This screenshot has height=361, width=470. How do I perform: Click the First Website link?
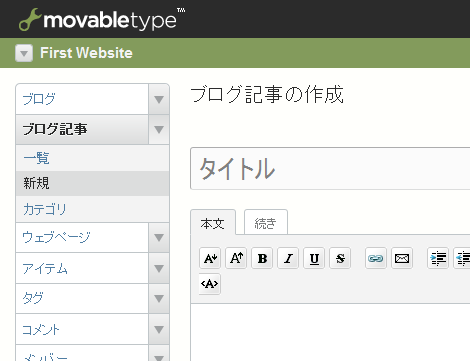point(86,53)
